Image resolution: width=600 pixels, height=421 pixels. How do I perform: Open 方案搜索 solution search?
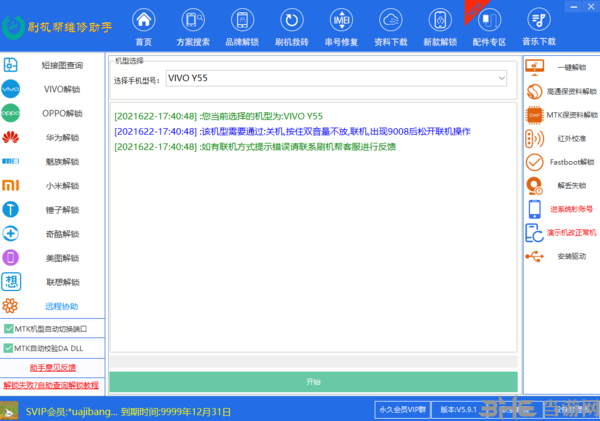pos(193,20)
